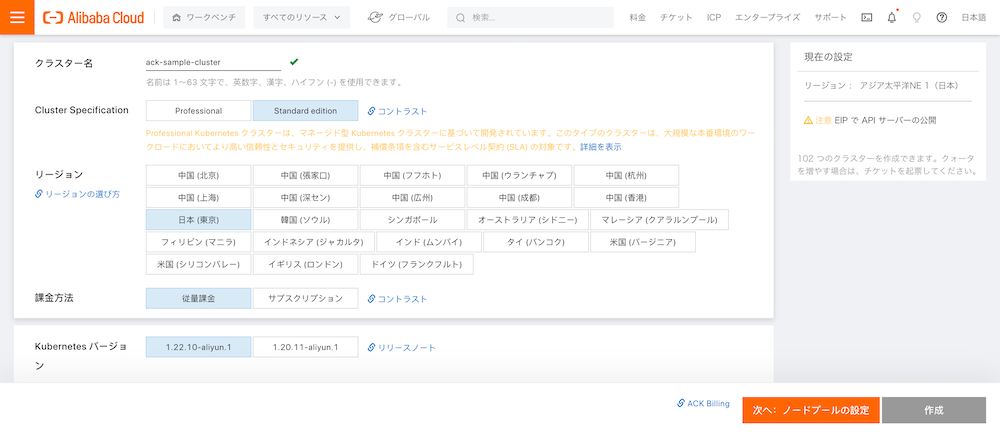Click the search magnifier icon
Viewport: 1000px width, 438px height.
click(x=459, y=18)
